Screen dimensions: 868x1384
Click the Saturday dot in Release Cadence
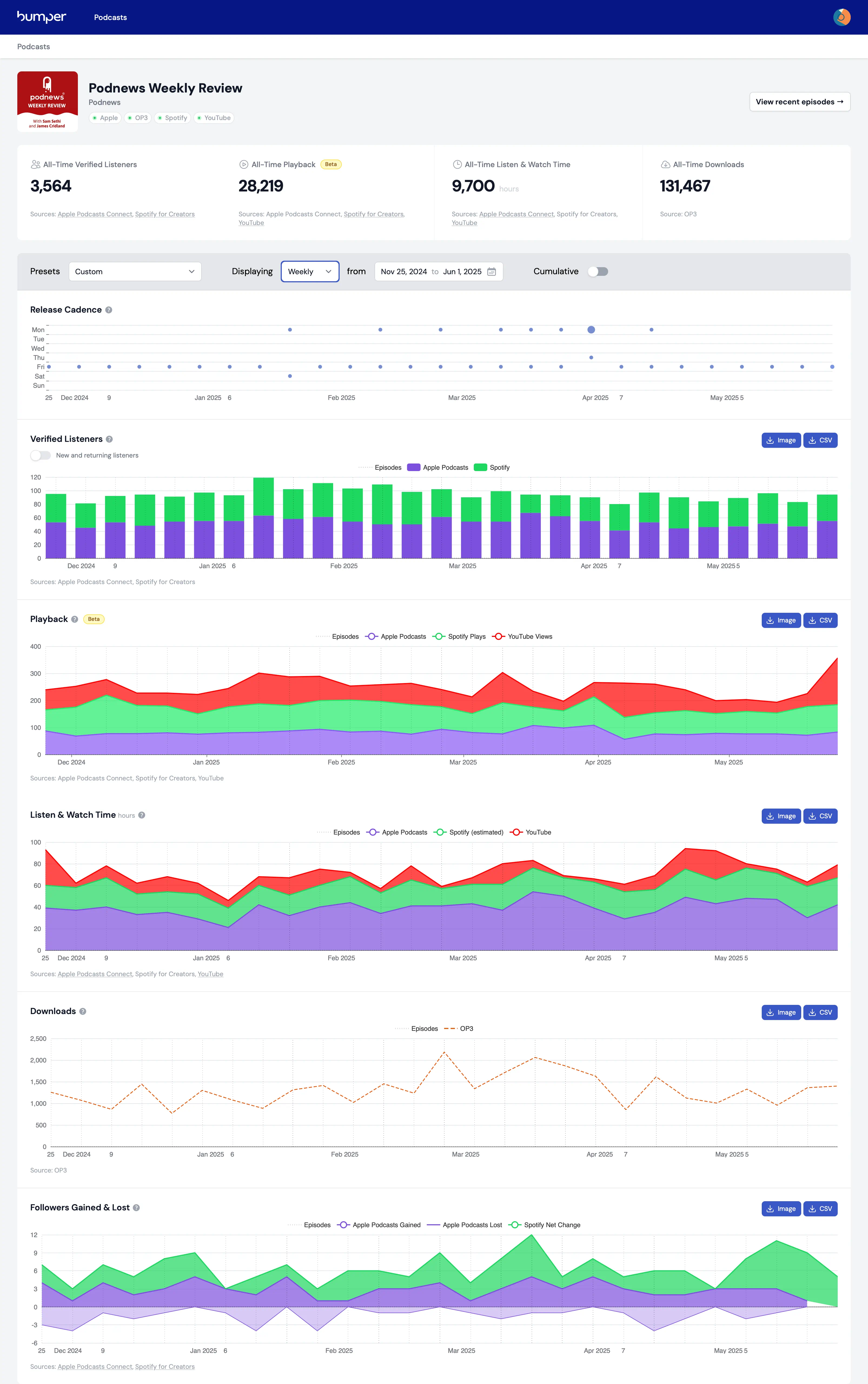(x=290, y=376)
